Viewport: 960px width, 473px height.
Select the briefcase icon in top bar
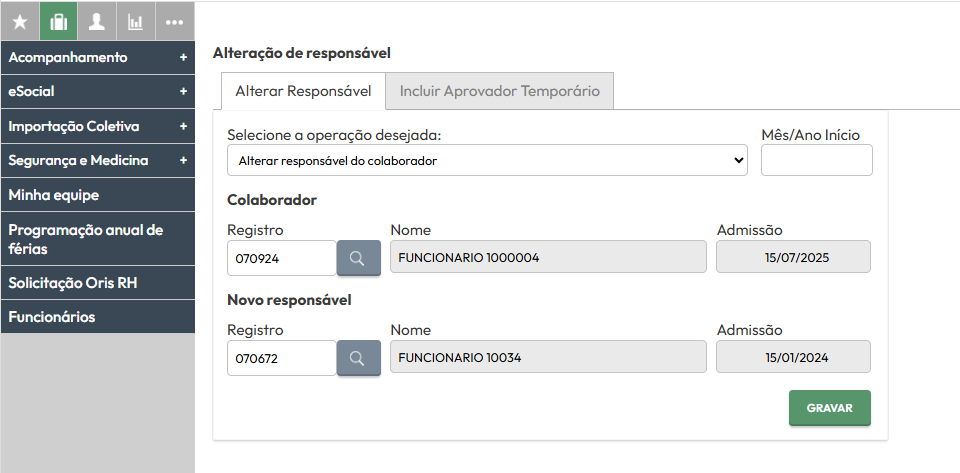point(59,22)
